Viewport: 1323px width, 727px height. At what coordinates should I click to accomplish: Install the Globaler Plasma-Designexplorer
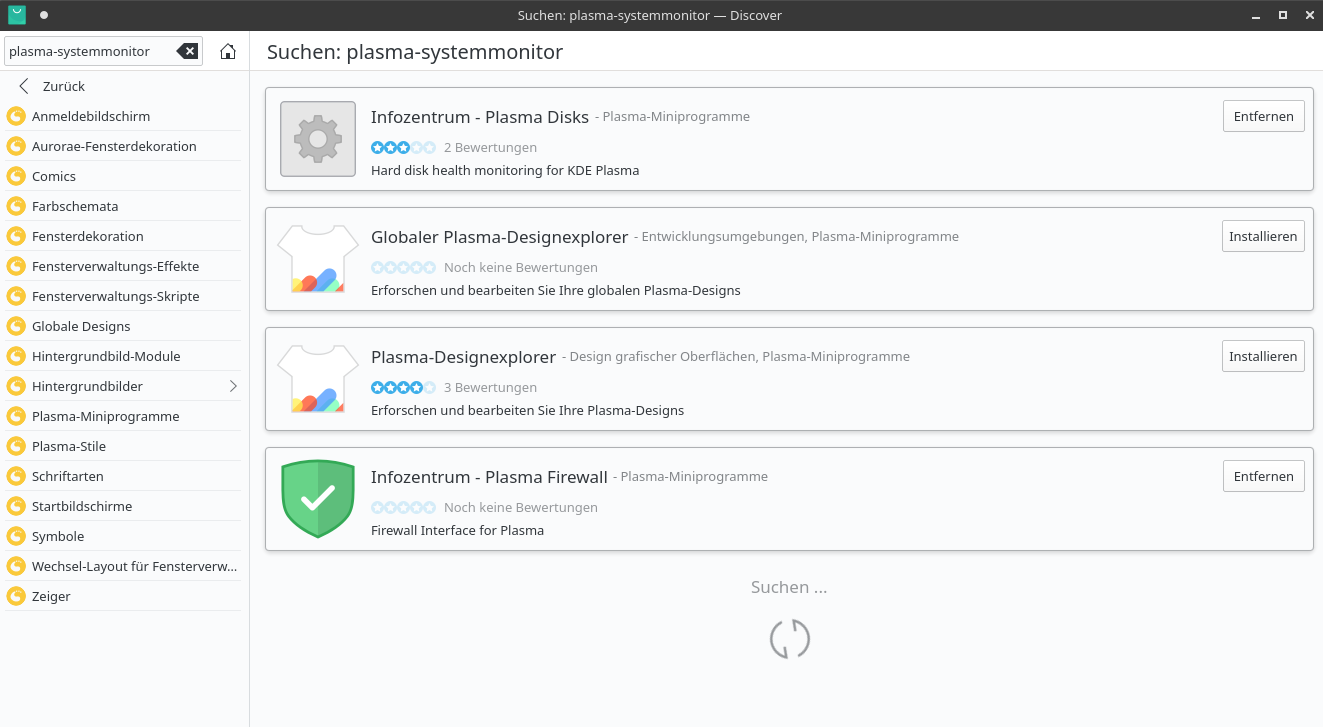coord(1263,235)
